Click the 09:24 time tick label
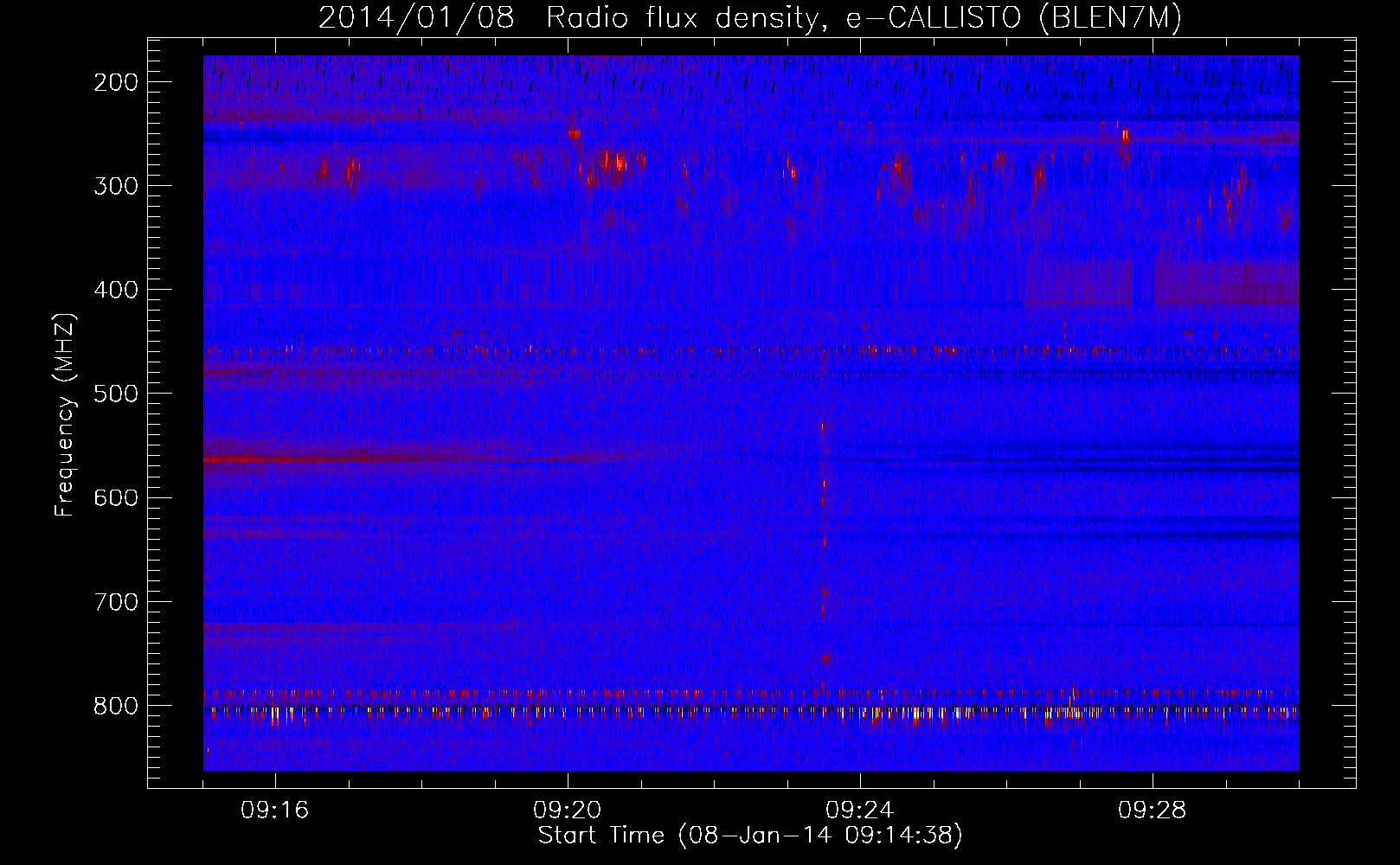Viewport: 1400px width, 865px height. [860, 811]
